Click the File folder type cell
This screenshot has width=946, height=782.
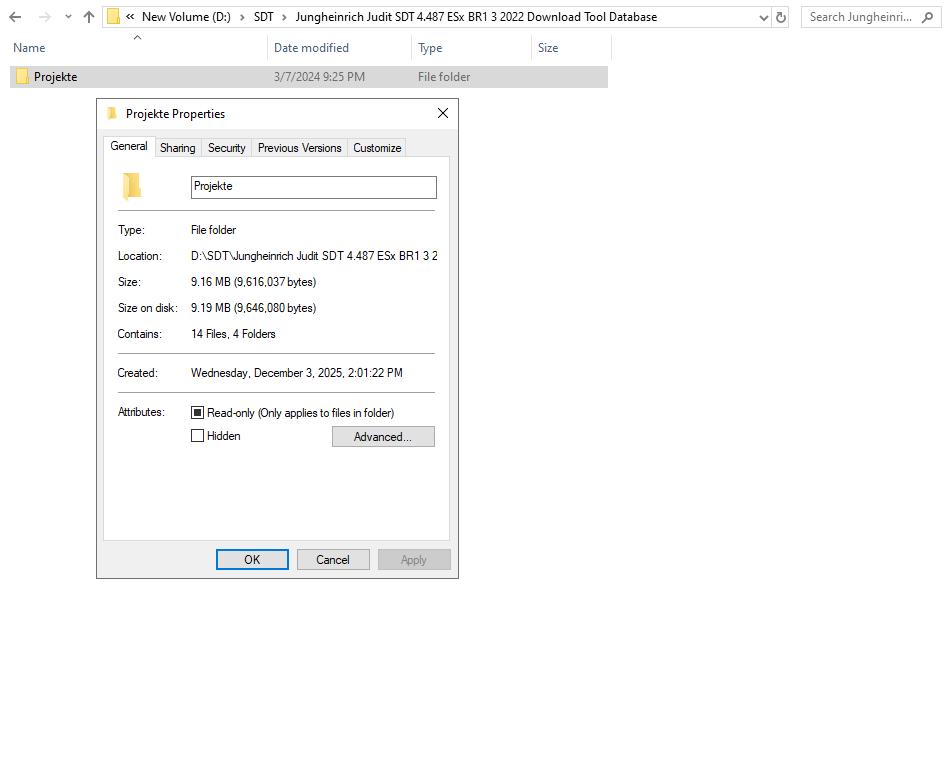tap(444, 77)
